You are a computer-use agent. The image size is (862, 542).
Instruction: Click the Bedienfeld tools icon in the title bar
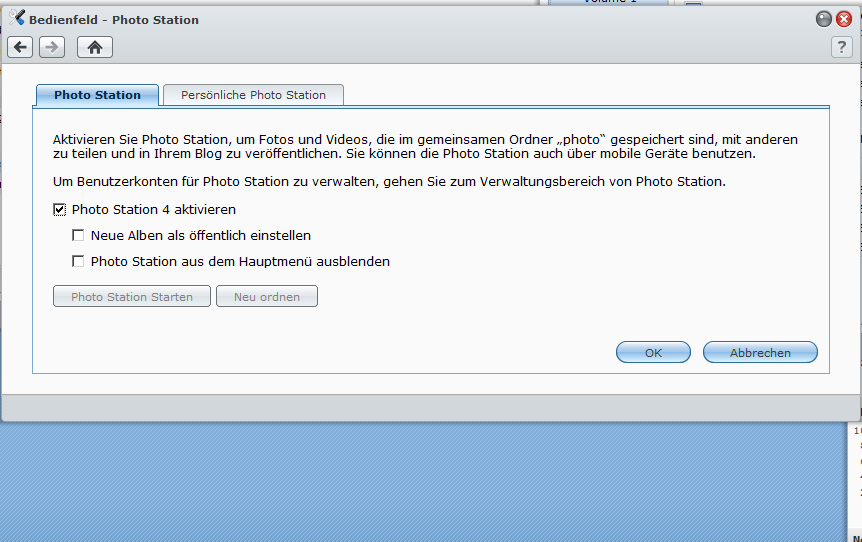click(16, 18)
